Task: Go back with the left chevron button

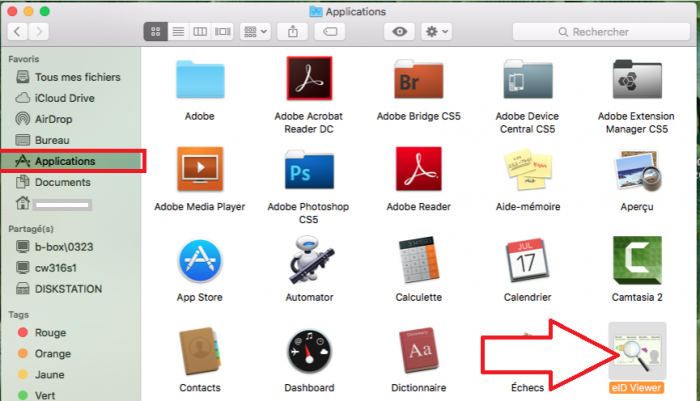Action: click(x=17, y=31)
